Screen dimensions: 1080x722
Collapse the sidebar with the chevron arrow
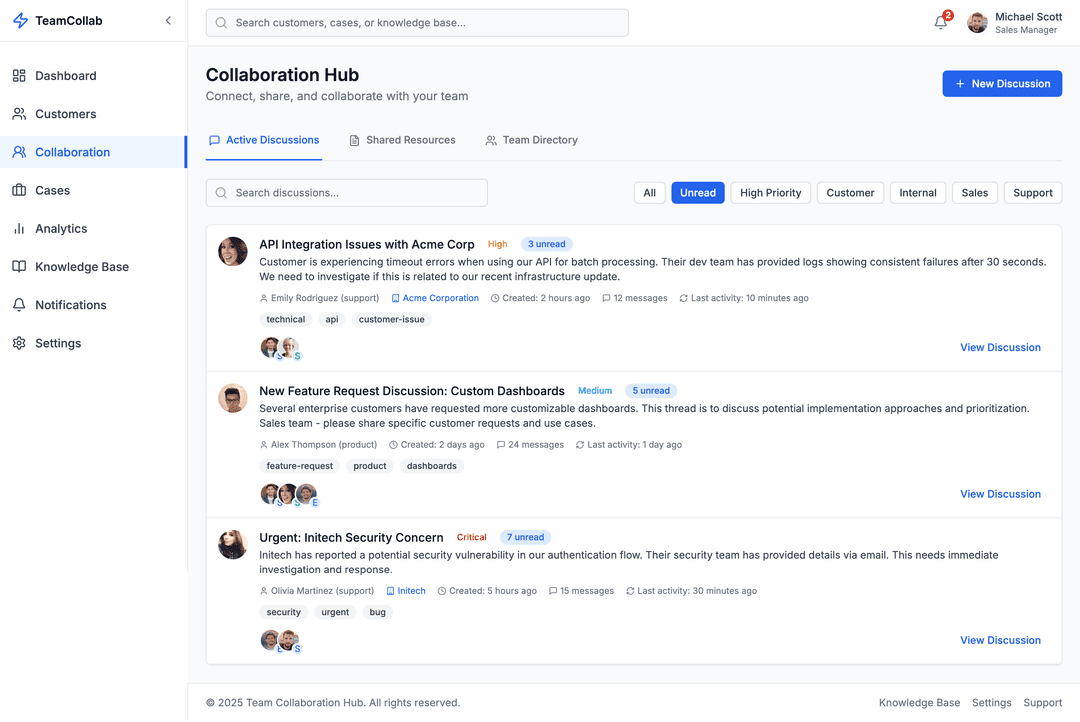pos(168,21)
